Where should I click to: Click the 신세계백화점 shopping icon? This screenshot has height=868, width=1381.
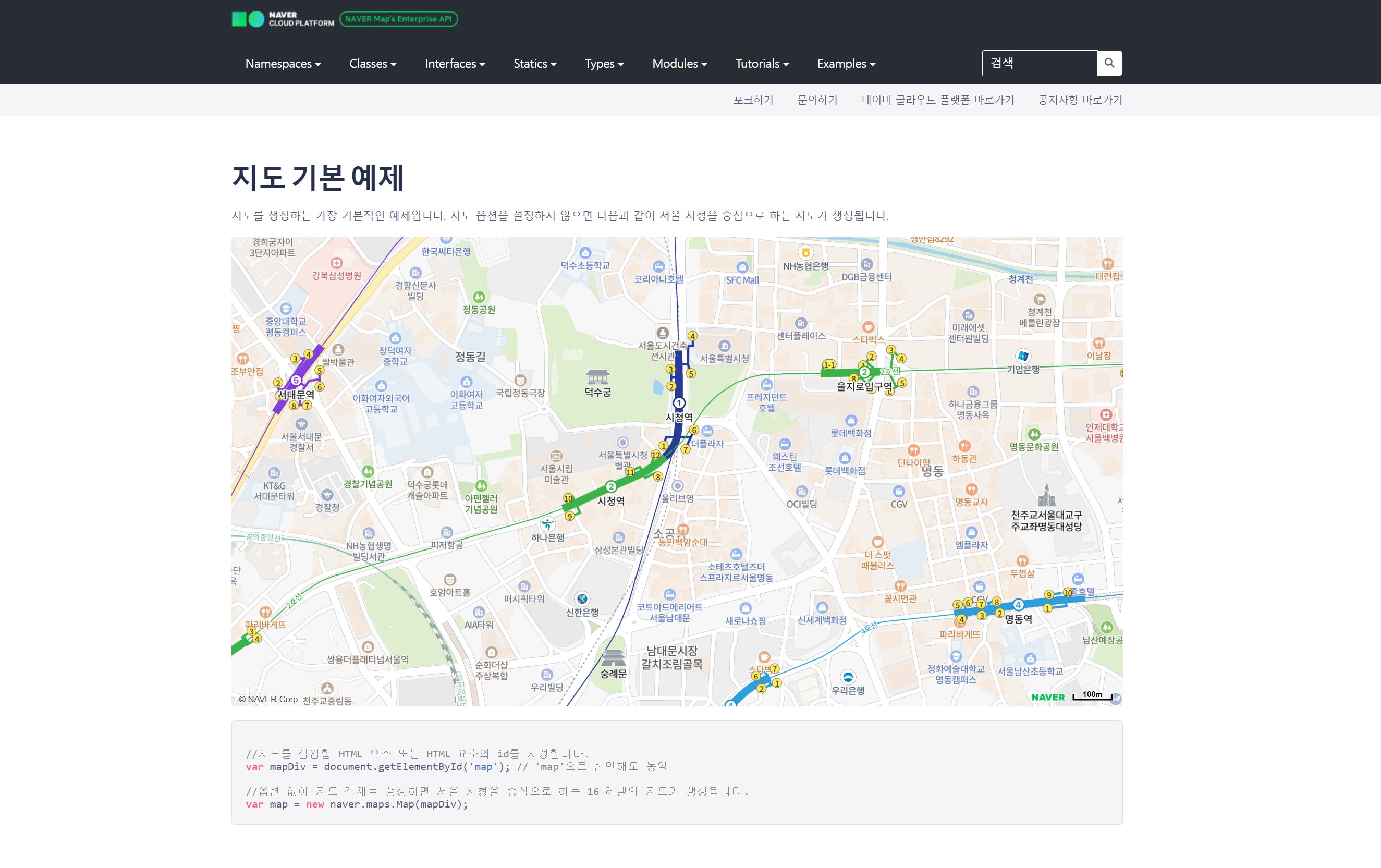click(822, 607)
